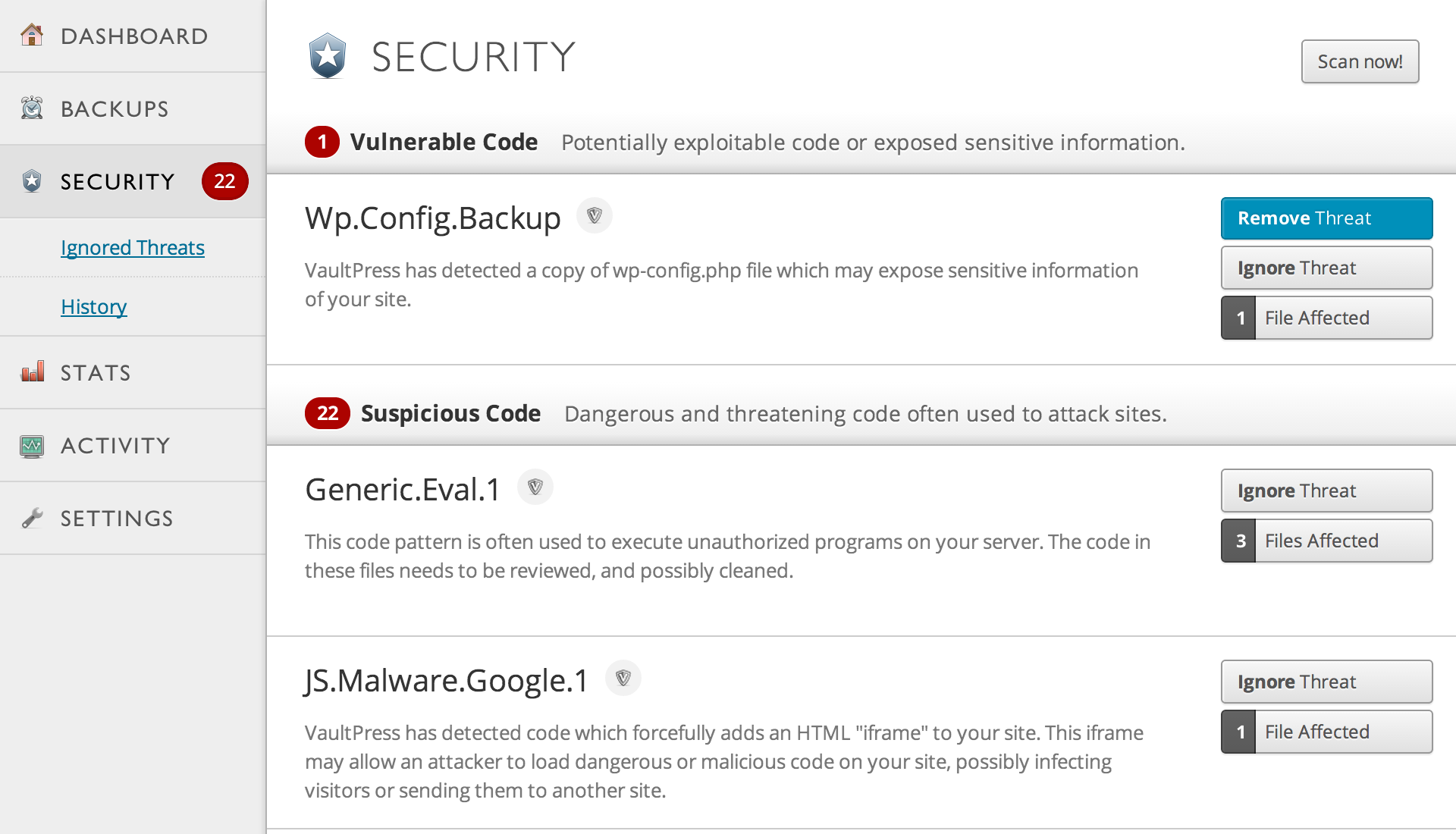Click the VaultPress shield icon on Generic.Eval.1
Viewport: 1456px width, 834px height.
pyautogui.click(x=533, y=487)
